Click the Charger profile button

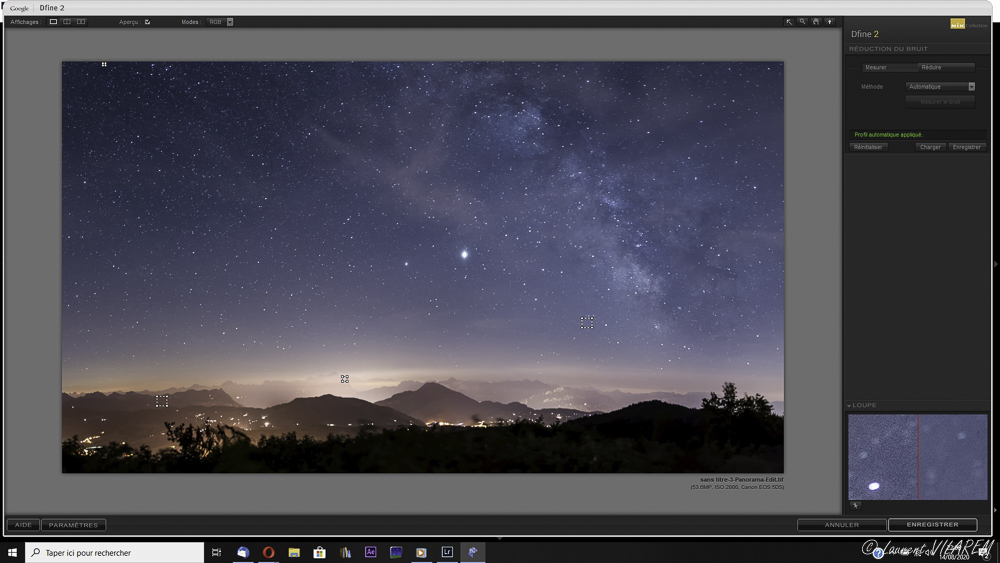coord(930,147)
